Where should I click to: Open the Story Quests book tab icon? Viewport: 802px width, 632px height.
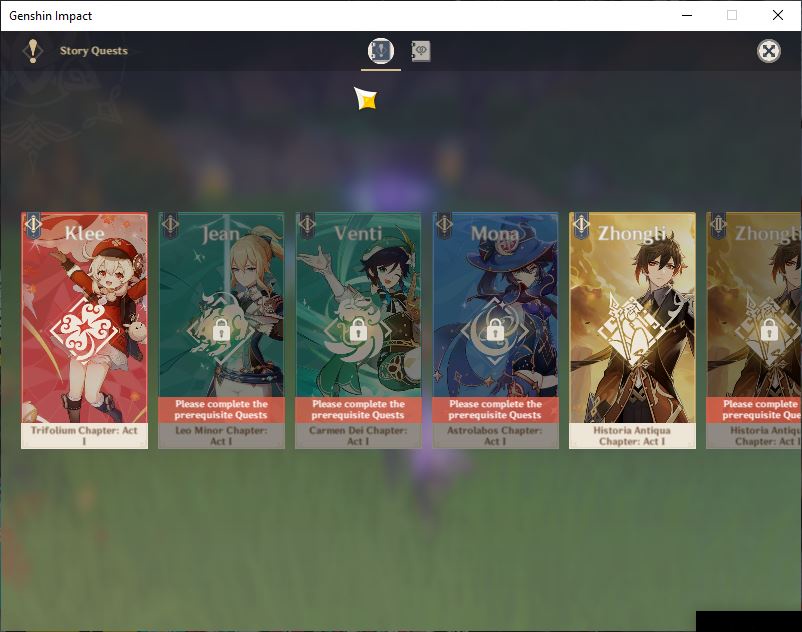(x=381, y=51)
